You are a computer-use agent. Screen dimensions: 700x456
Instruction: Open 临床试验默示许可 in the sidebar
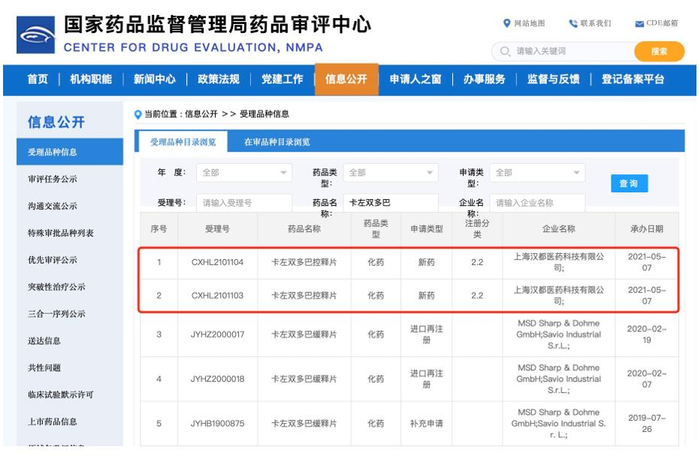[61, 395]
